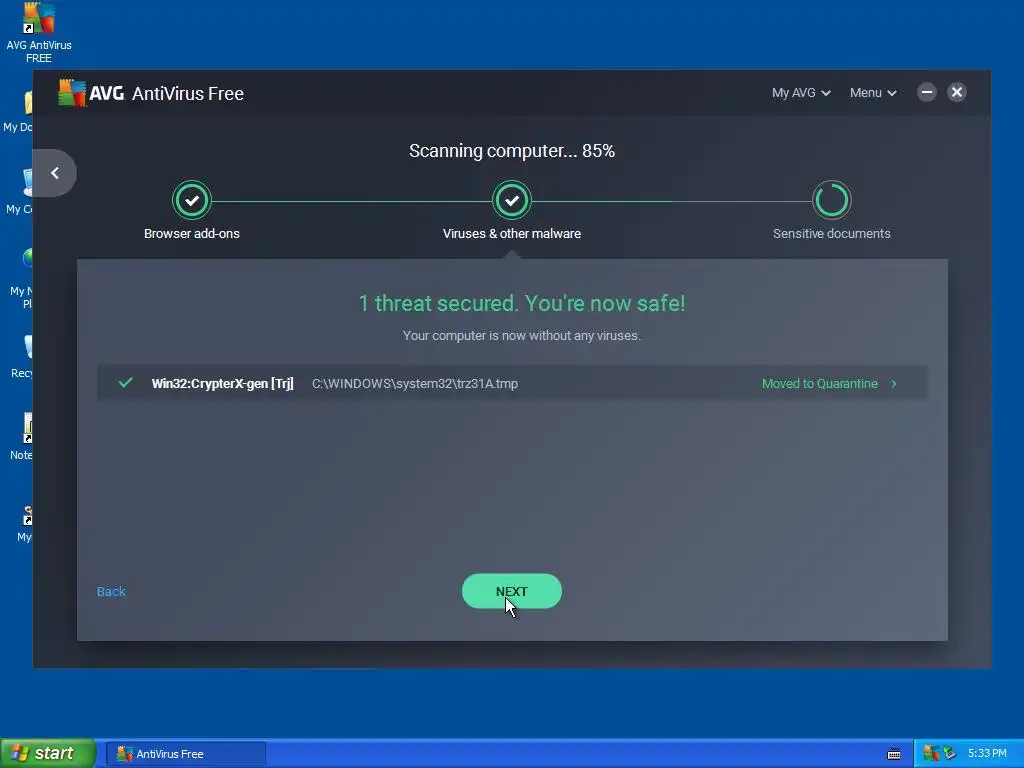This screenshot has width=1024, height=768.
Task: Click the Sensitive documents label
Action: pos(831,234)
